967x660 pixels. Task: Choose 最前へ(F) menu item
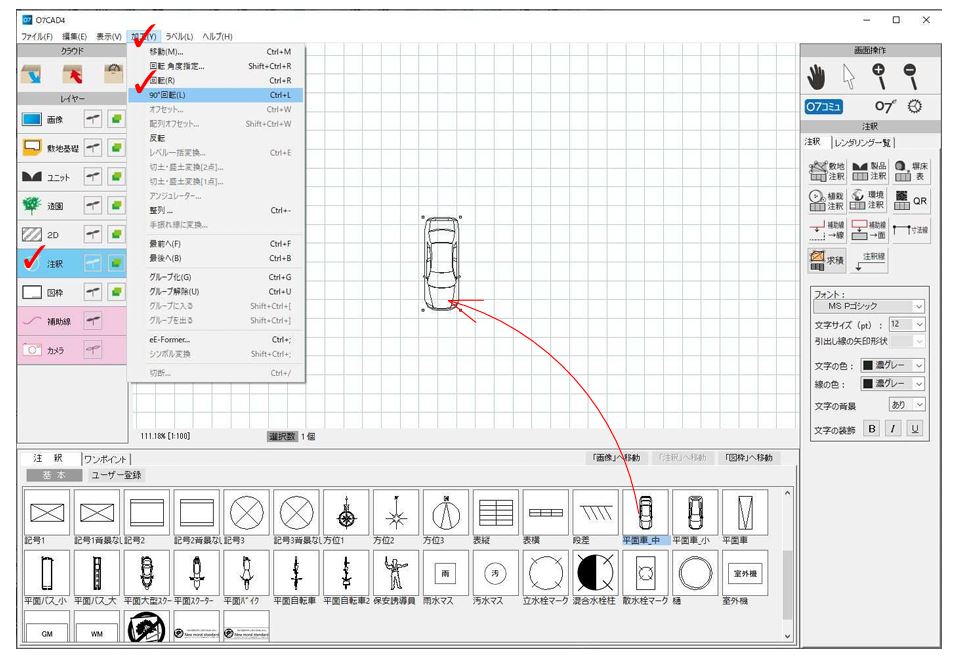[x=216, y=244]
